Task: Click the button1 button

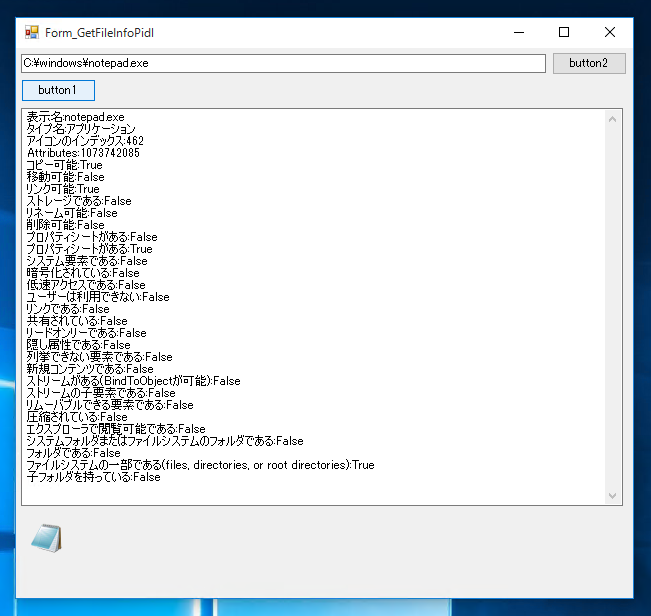Action: (x=58, y=90)
